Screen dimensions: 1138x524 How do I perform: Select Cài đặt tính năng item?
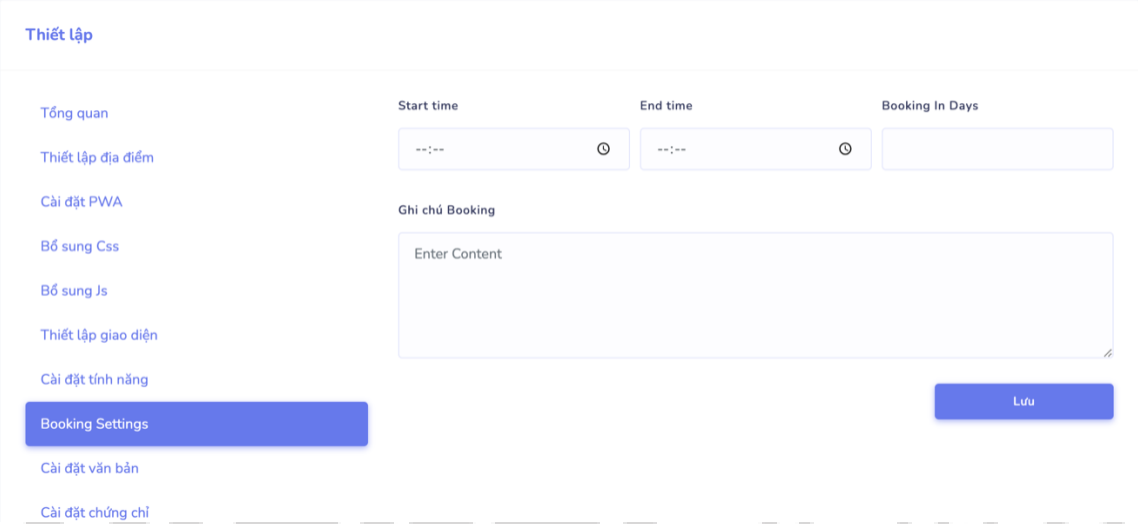click(x=94, y=380)
